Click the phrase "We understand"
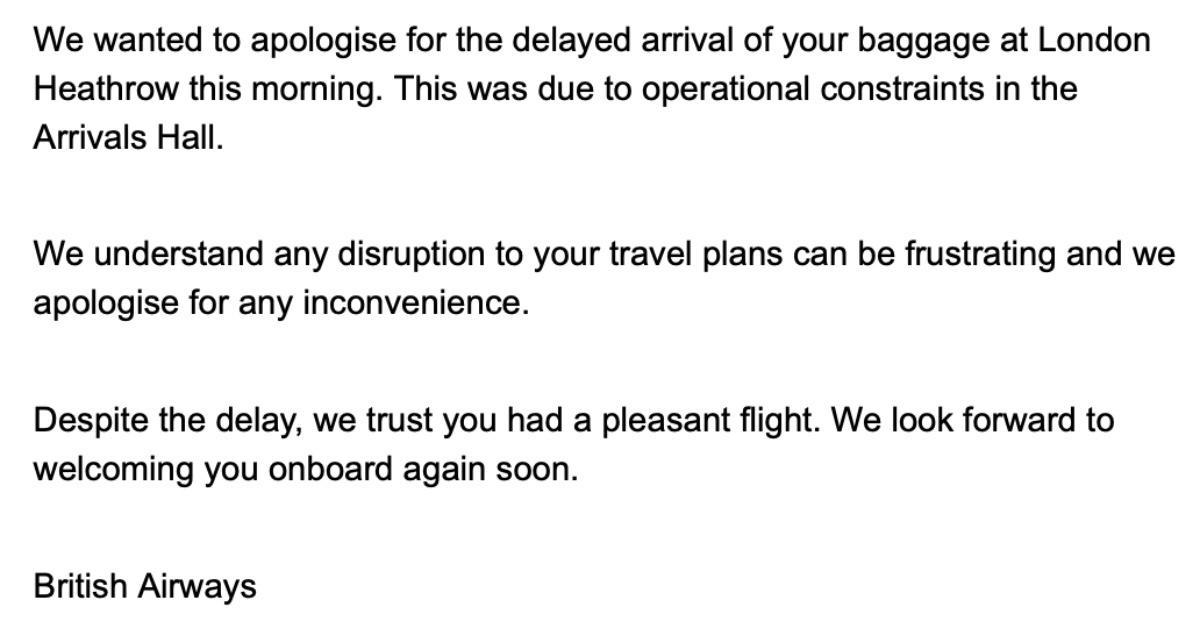 pyautogui.click(x=148, y=254)
